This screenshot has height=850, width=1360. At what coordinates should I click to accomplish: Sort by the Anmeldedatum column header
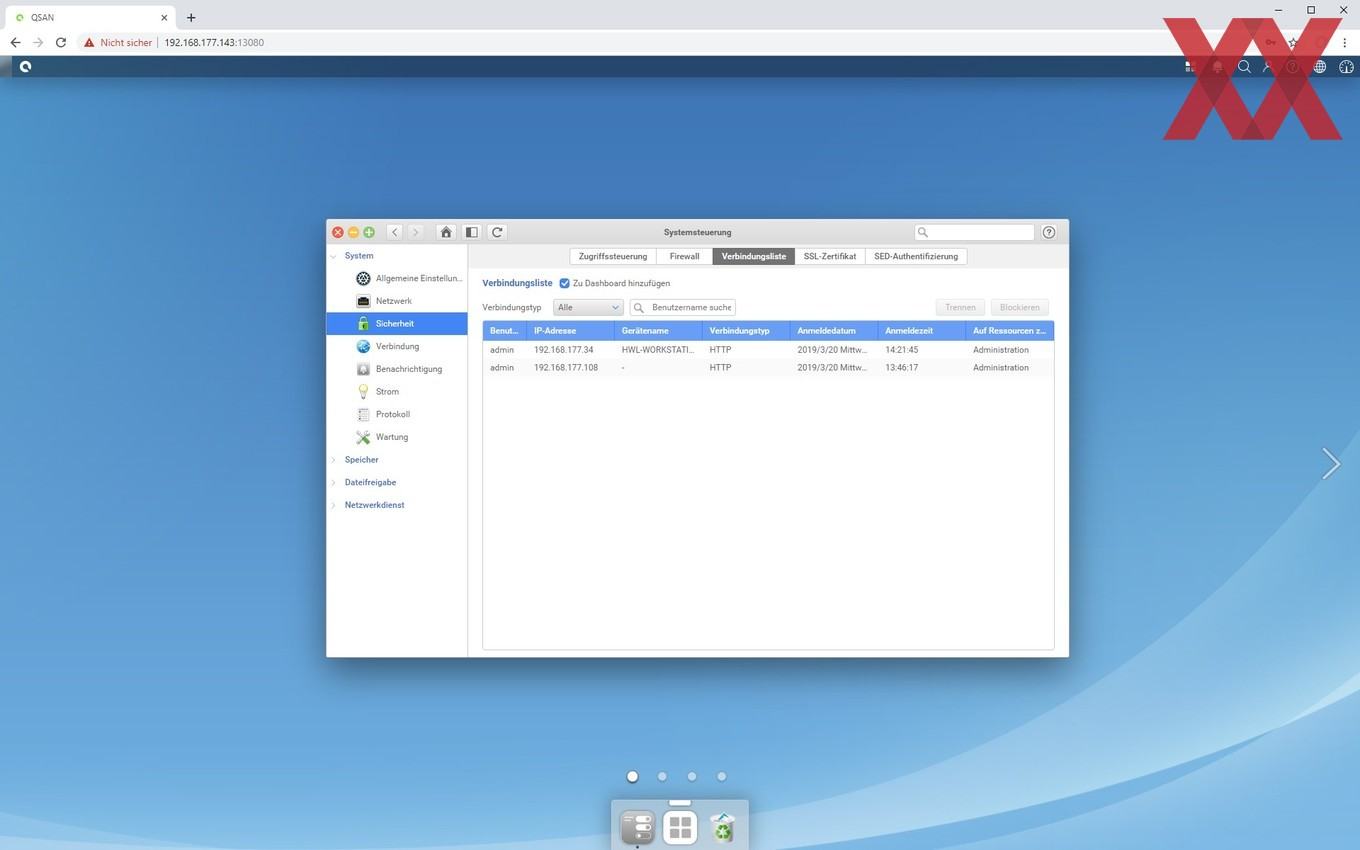tap(834, 331)
